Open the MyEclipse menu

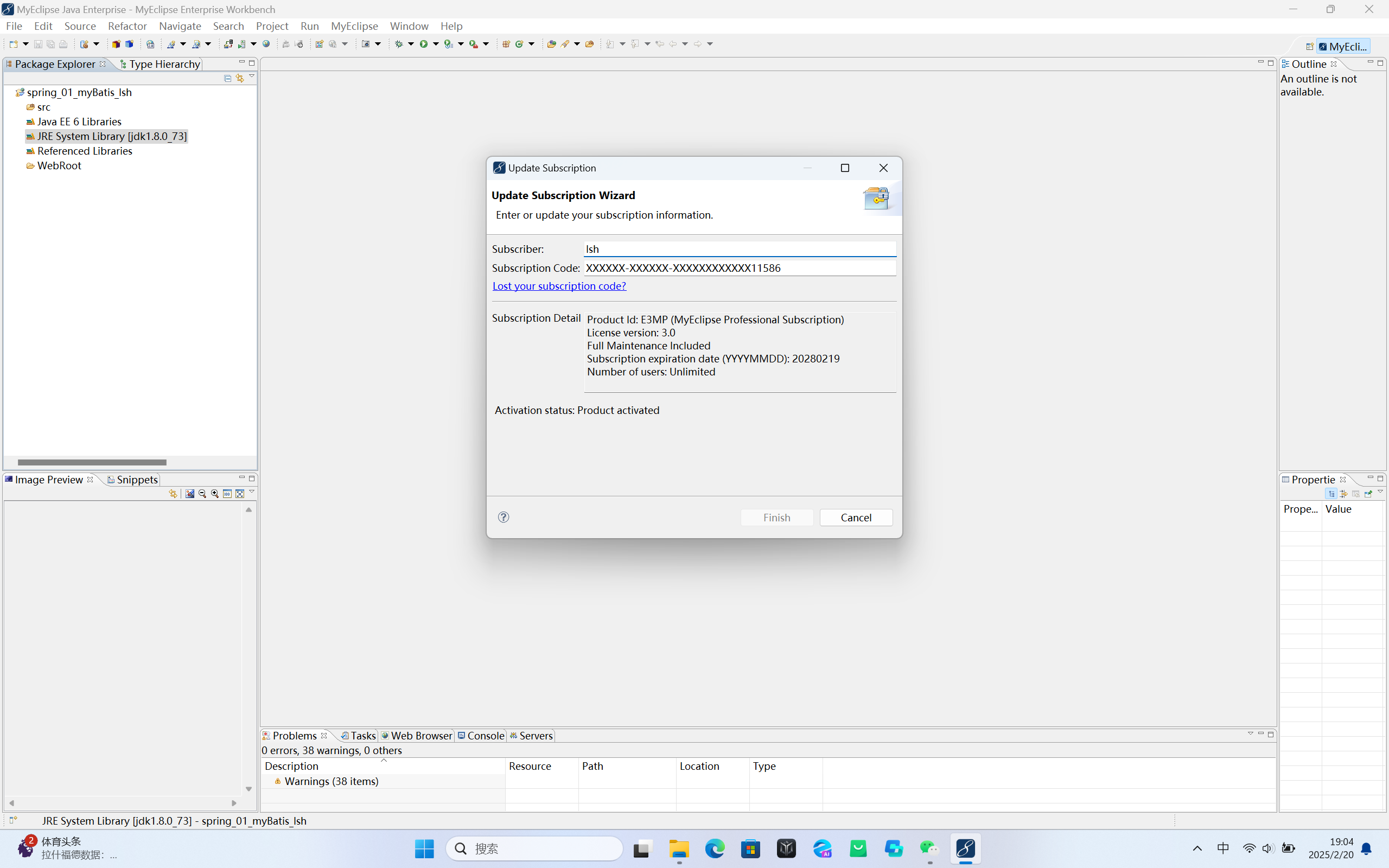pos(354,26)
